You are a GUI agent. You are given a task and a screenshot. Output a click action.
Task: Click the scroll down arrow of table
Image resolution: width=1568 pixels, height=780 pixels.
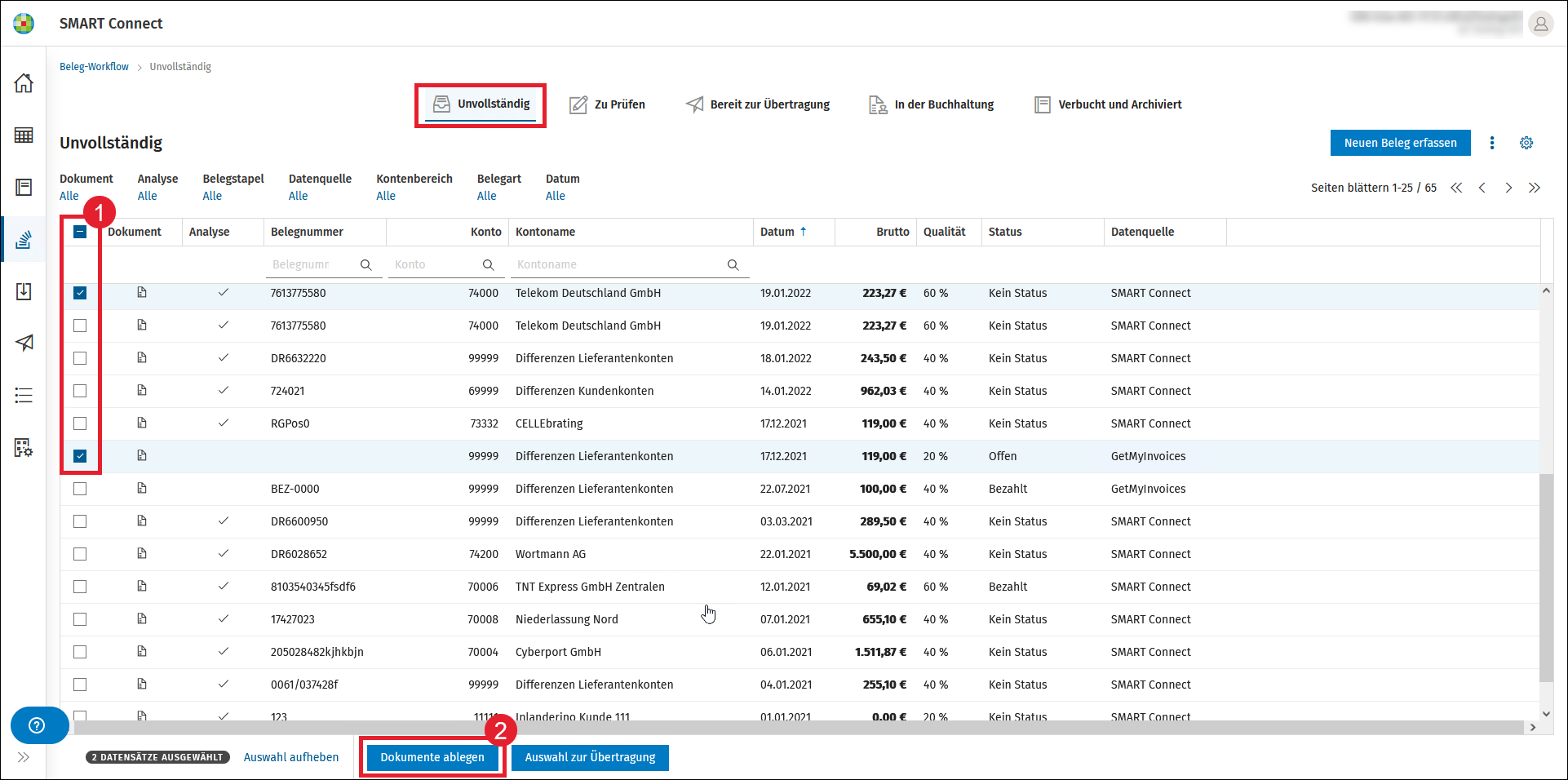[x=1546, y=713]
